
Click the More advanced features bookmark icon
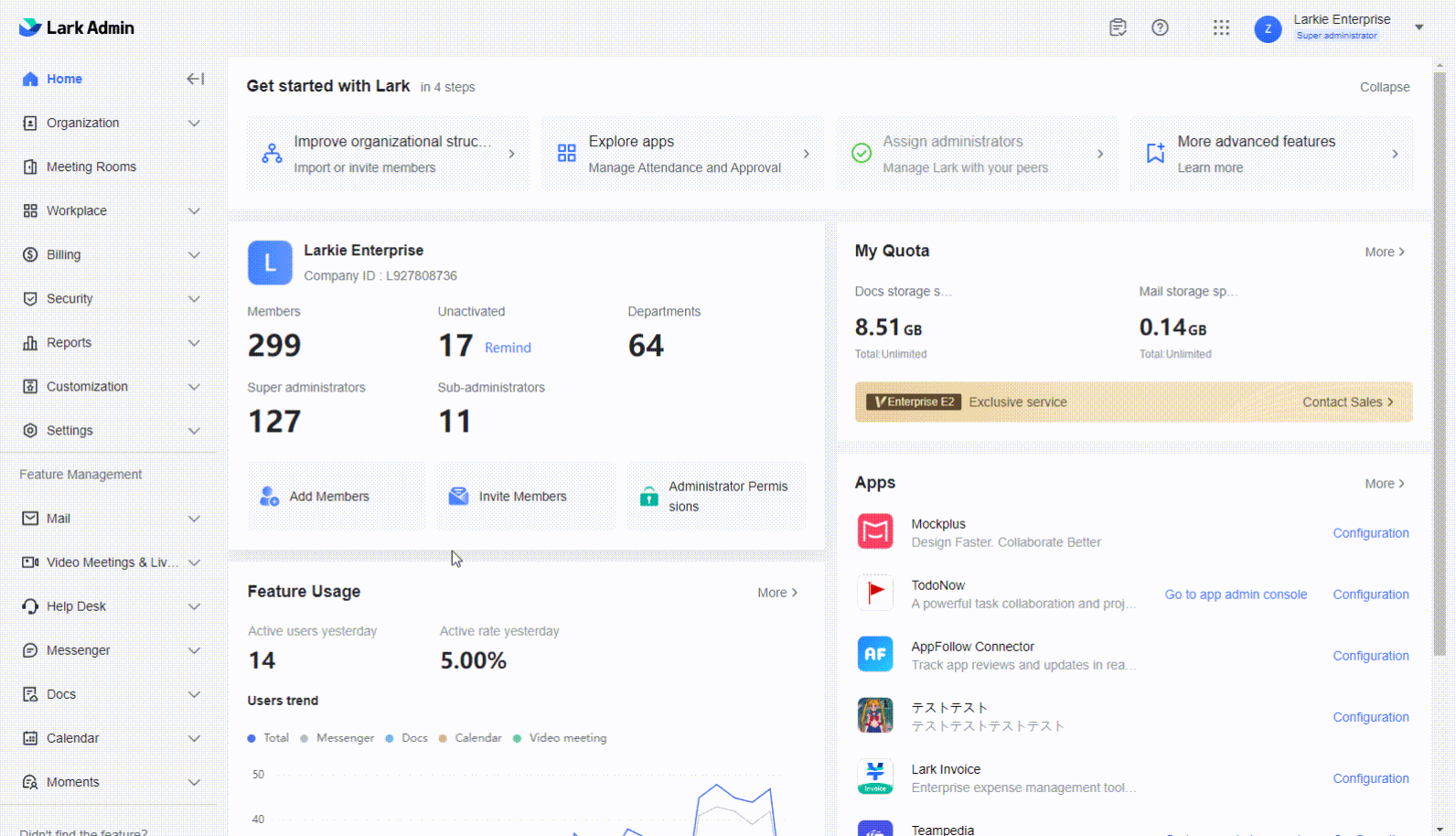pyautogui.click(x=1155, y=153)
